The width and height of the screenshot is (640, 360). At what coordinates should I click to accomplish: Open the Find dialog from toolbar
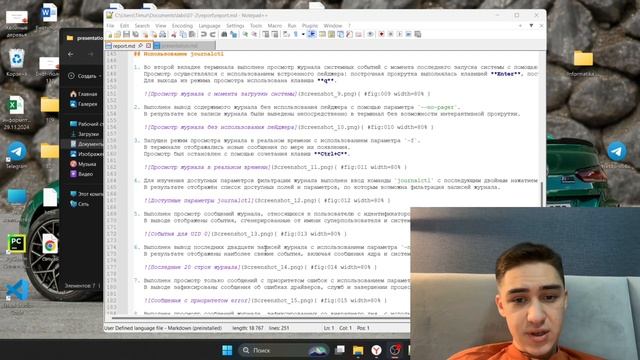coord(224,34)
